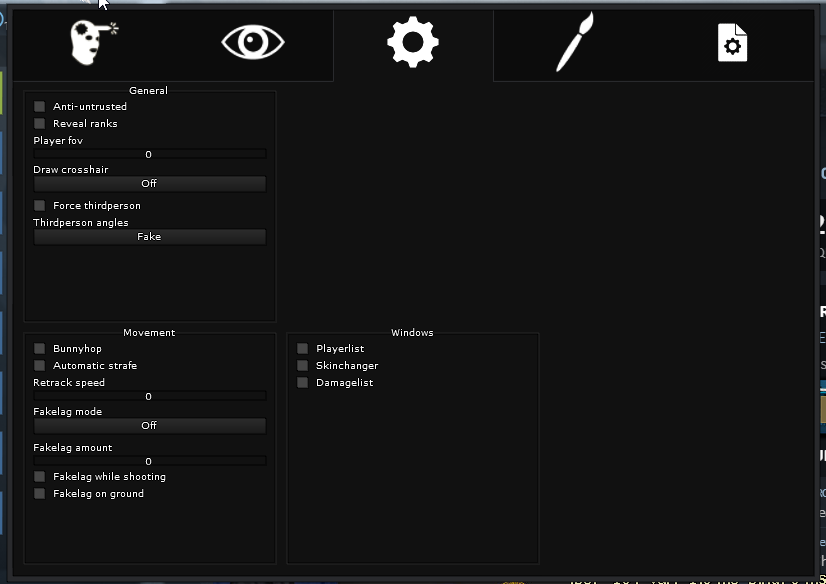The height and width of the screenshot is (584, 826).
Task: Click the Fakelag mode label
Action: (67, 412)
